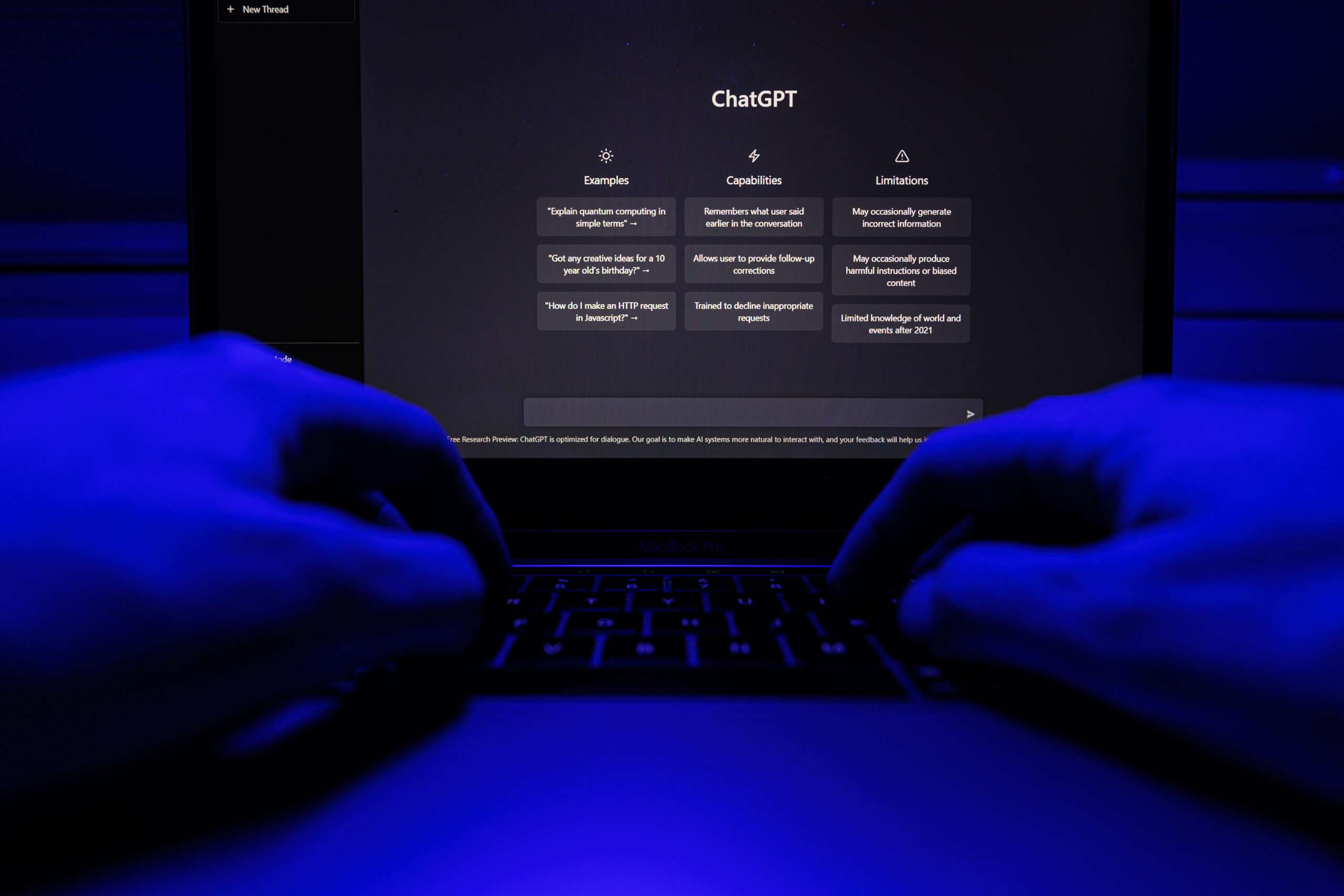Click 'Trained to decline inappropriate requests' card

tap(753, 311)
